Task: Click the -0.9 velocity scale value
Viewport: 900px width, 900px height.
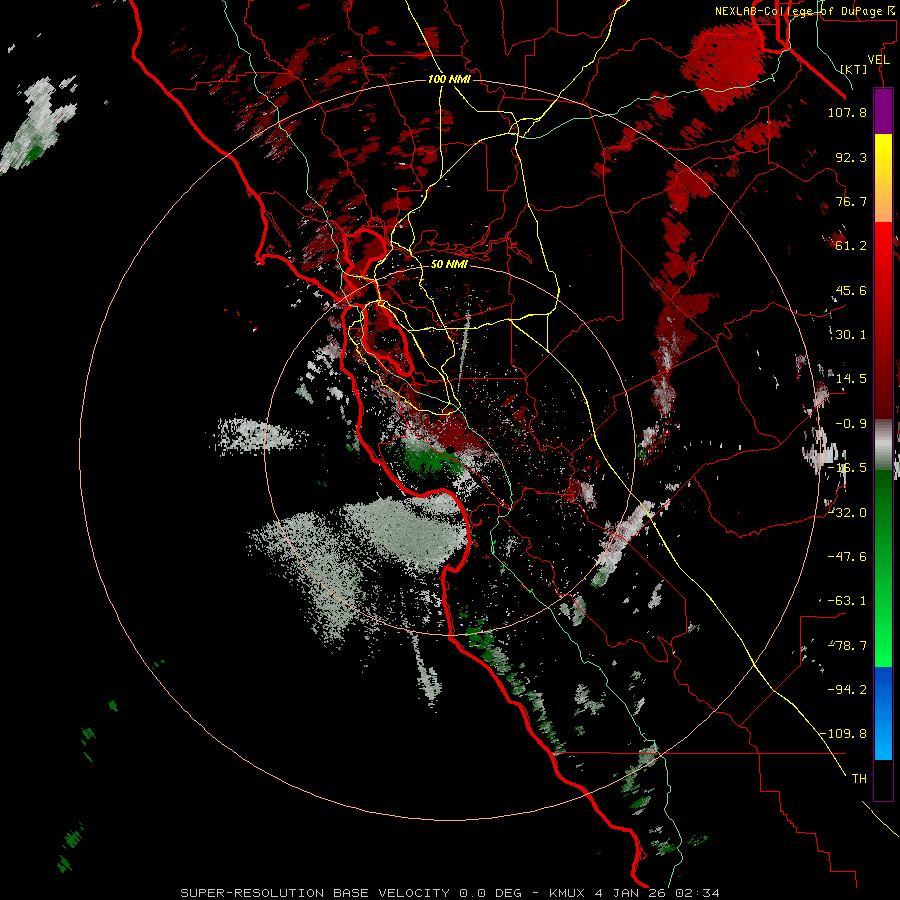Action: coord(851,424)
